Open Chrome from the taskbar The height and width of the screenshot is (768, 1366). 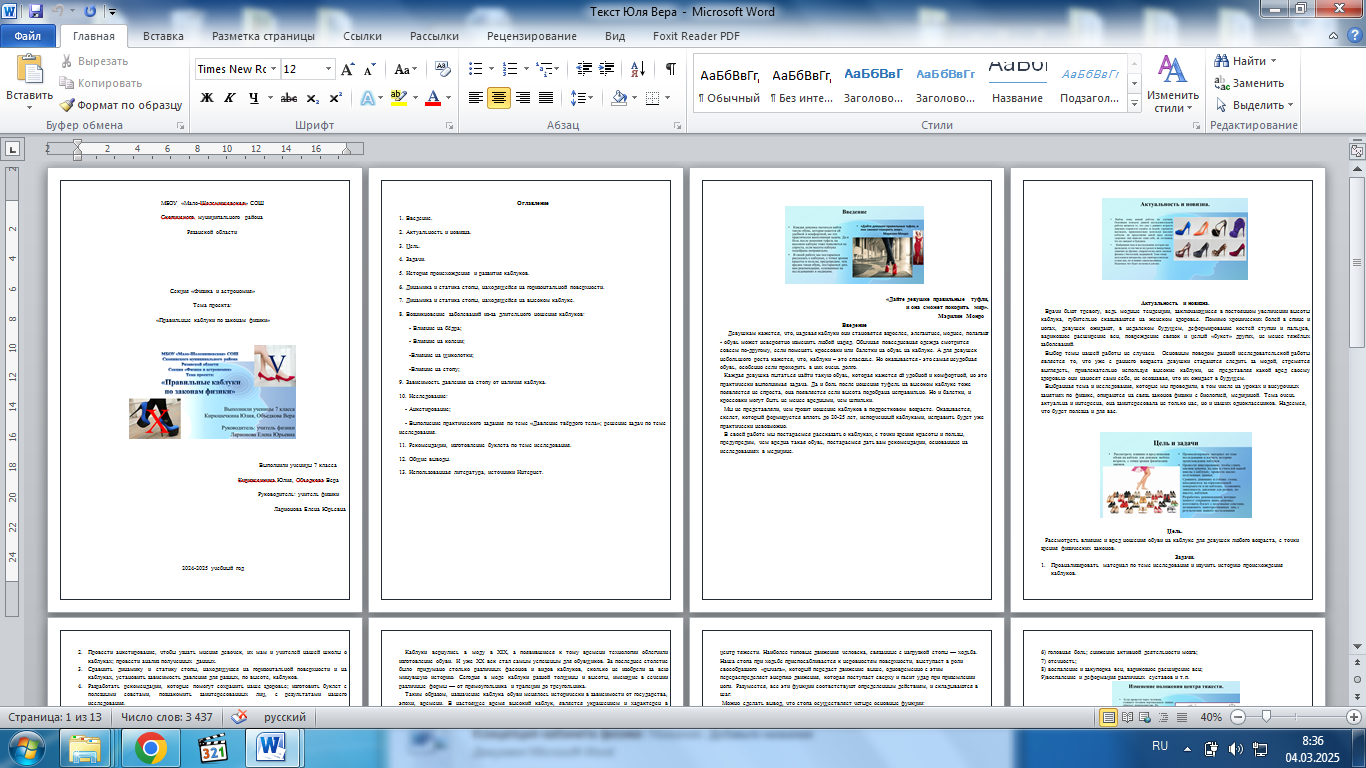coord(151,747)
